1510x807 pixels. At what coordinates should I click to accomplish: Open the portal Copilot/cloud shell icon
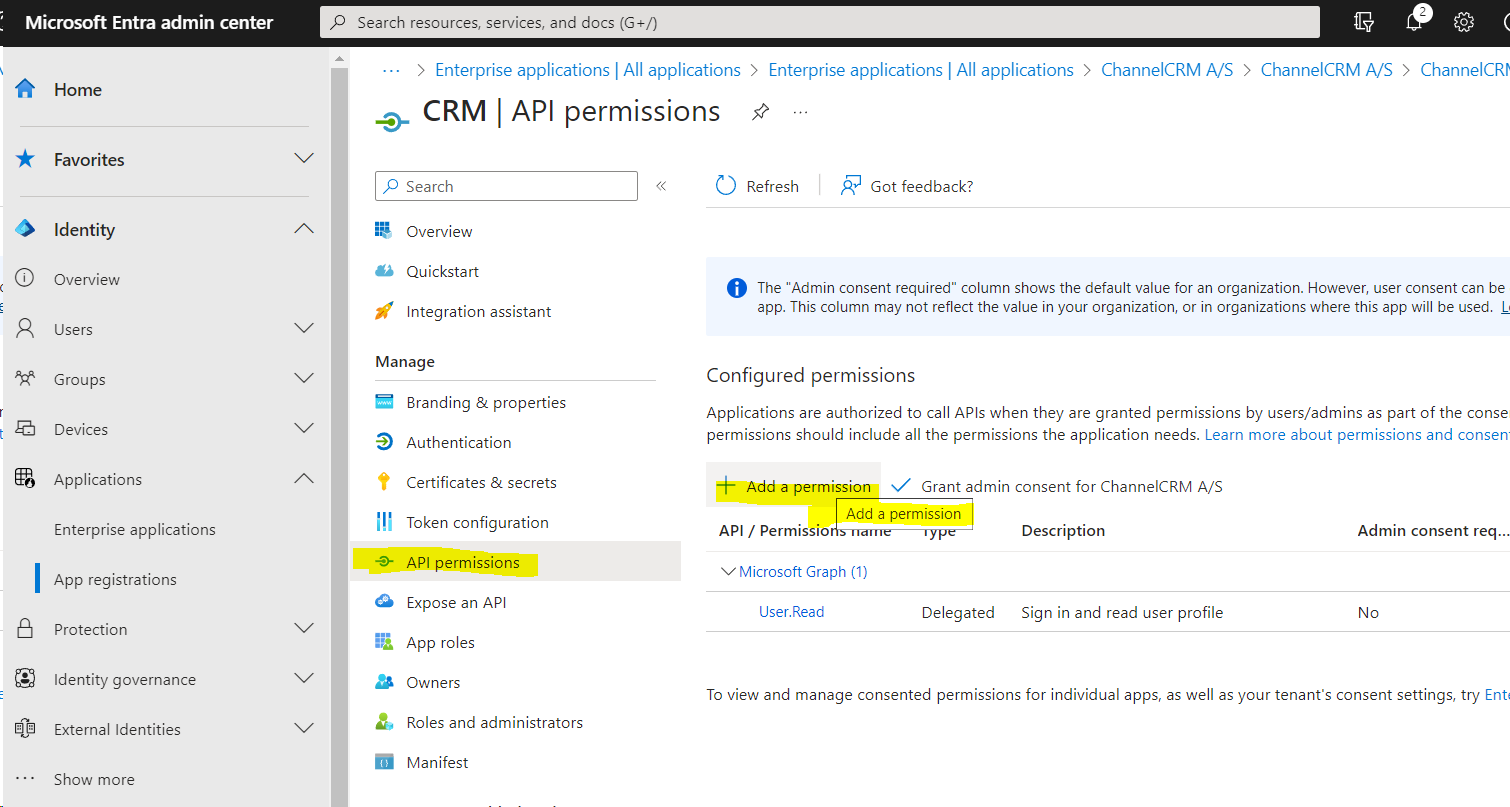pyautogui.click(x=1364, y=22)
